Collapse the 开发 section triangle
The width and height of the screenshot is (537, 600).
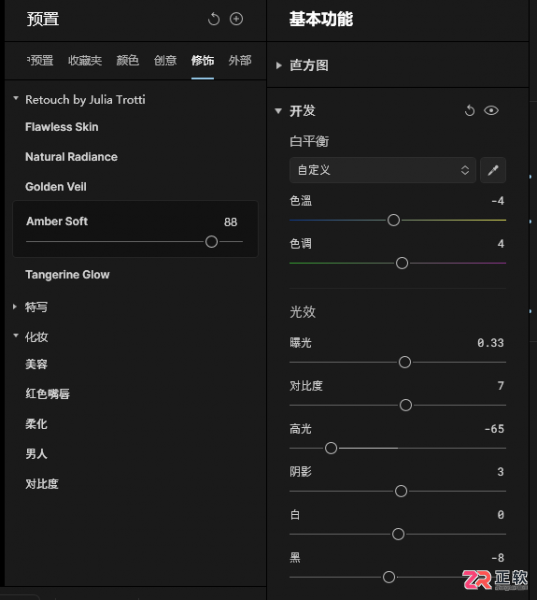(278, 111)
